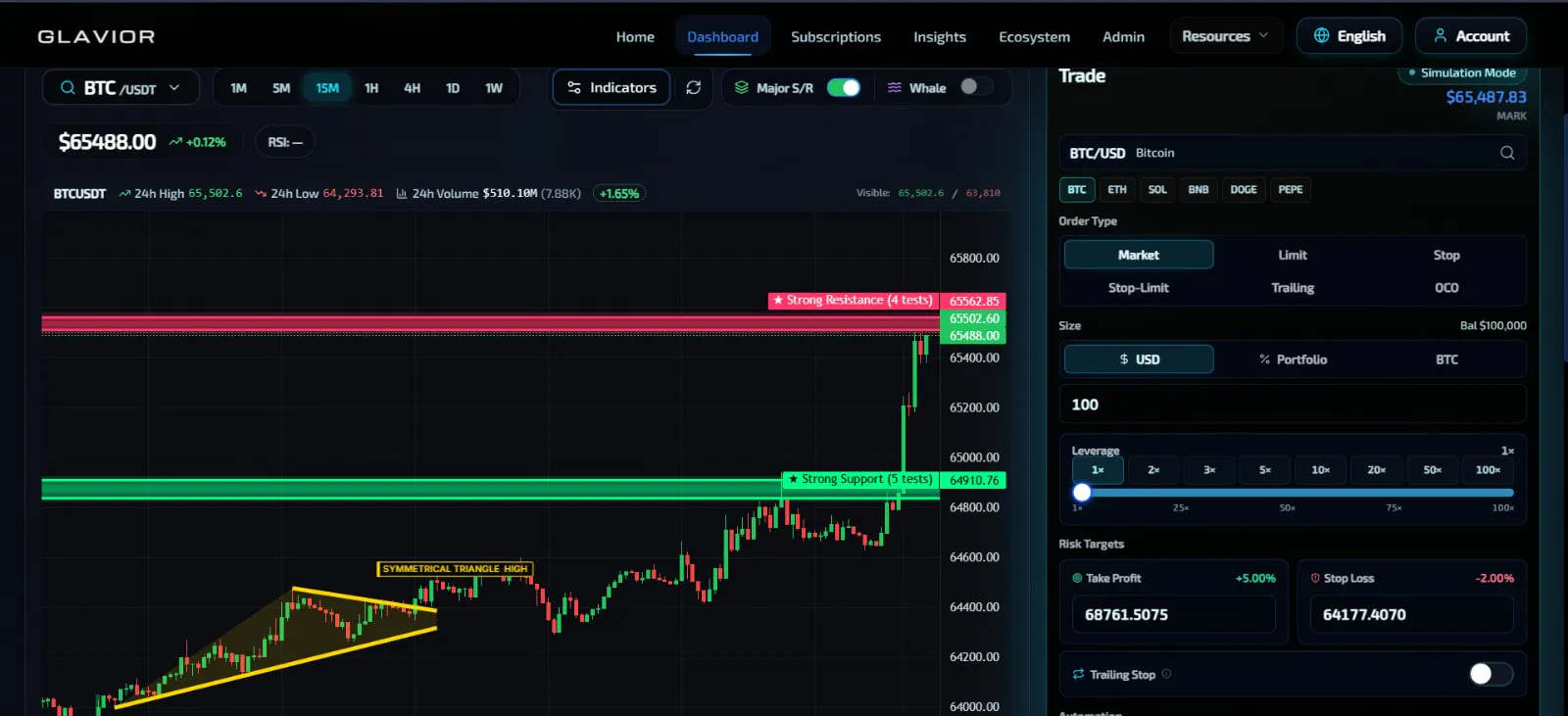Click the refresh chart icon
Screen dimensions: 1568x716
click(x=694, y=88)
